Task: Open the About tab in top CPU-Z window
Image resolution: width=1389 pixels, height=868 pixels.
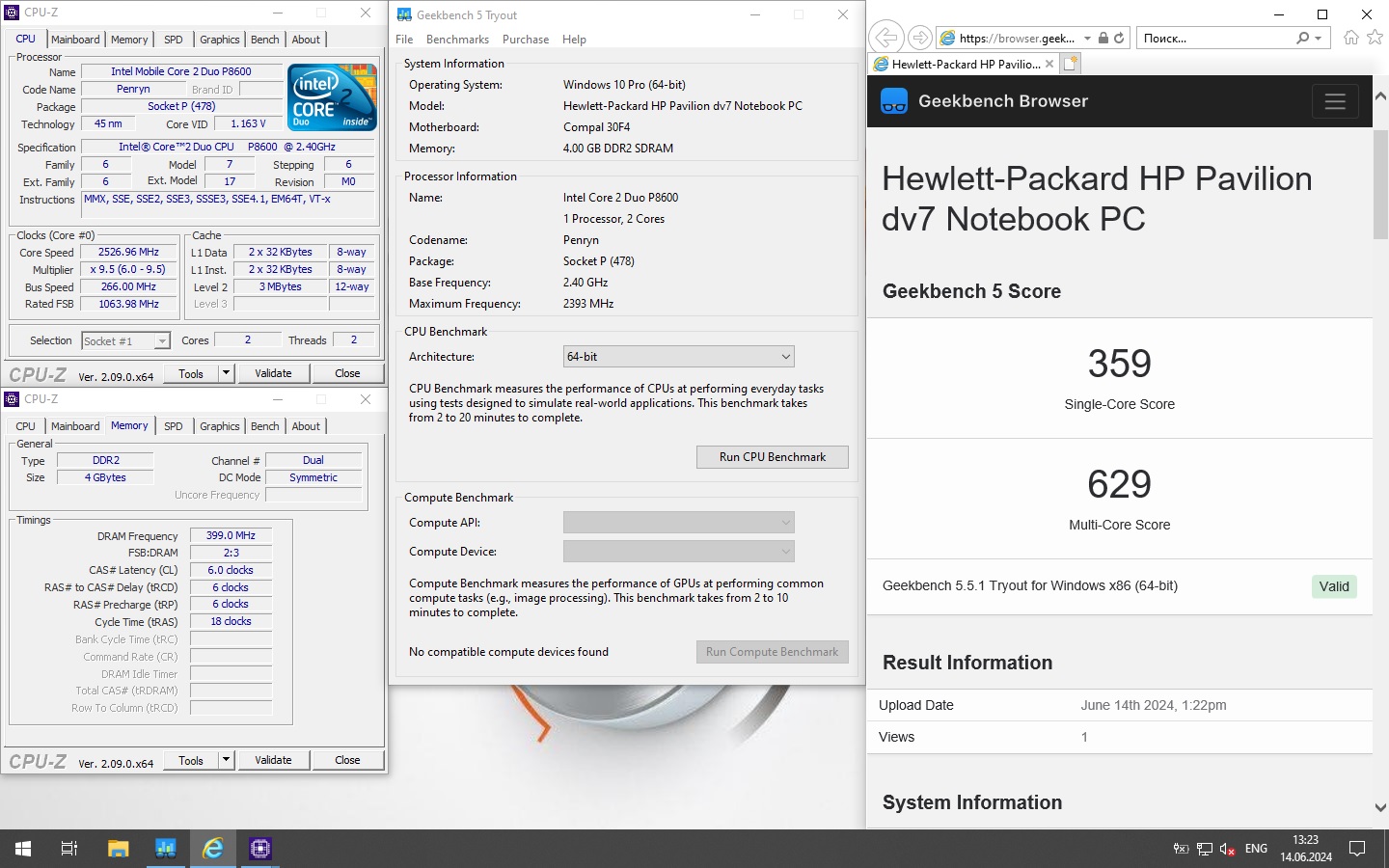Action: coord(306,40)
